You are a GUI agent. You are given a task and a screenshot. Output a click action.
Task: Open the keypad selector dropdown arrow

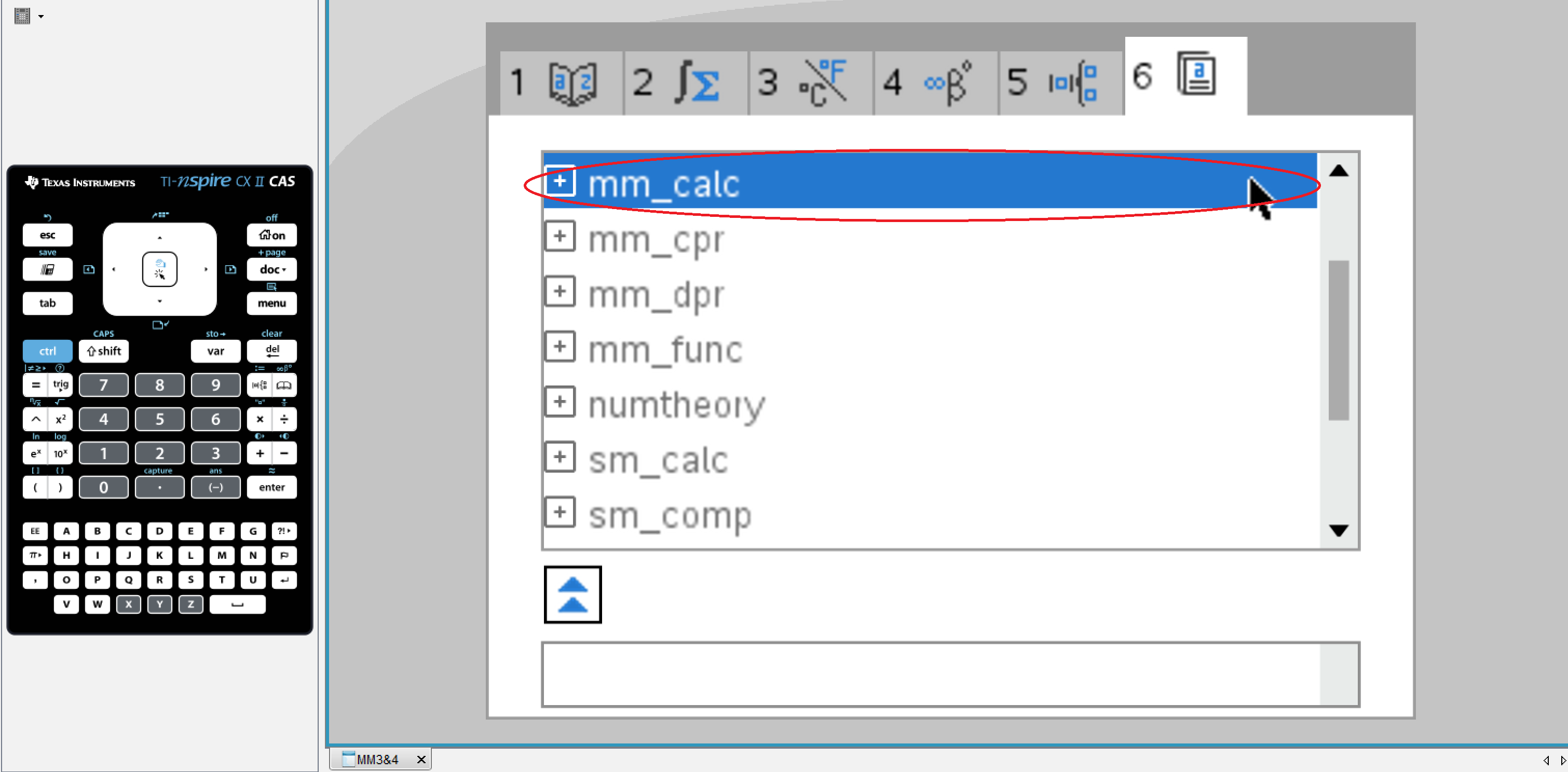click(41, 17)
